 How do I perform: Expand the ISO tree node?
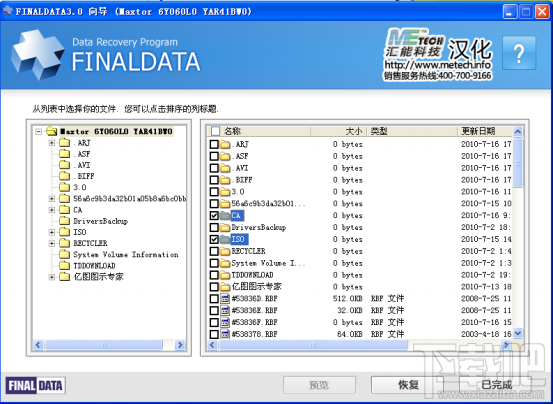click(x=52, y=232)
